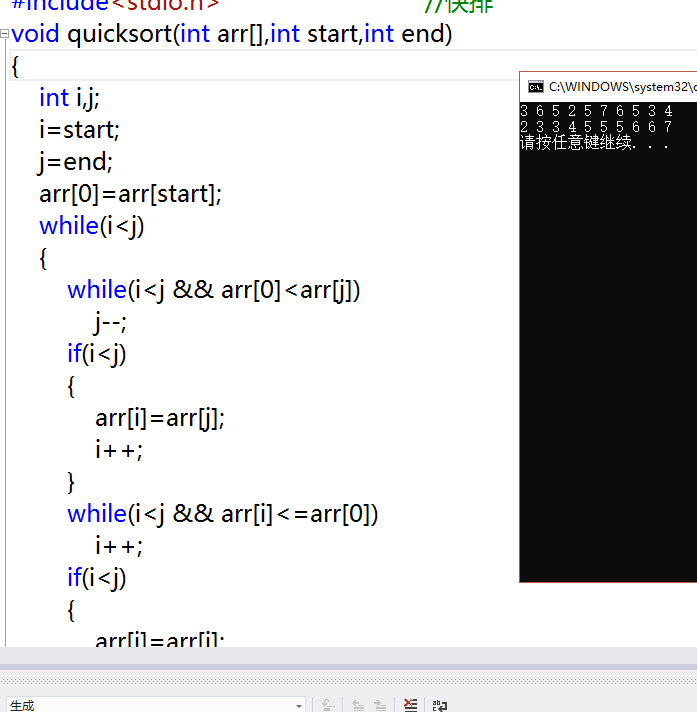Click the find message in code icon

(328, 705)
